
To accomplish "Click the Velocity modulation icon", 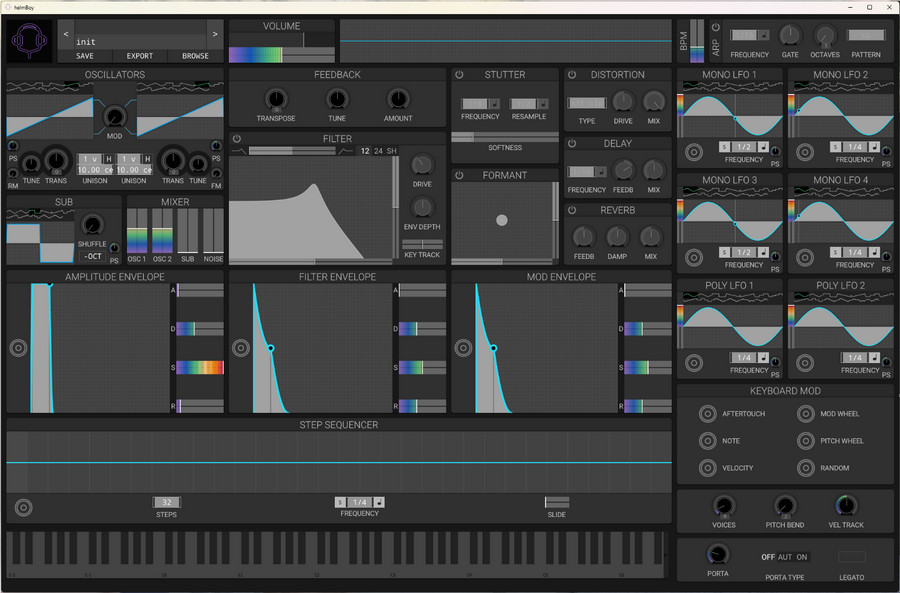I will click(x=707, y=468).
